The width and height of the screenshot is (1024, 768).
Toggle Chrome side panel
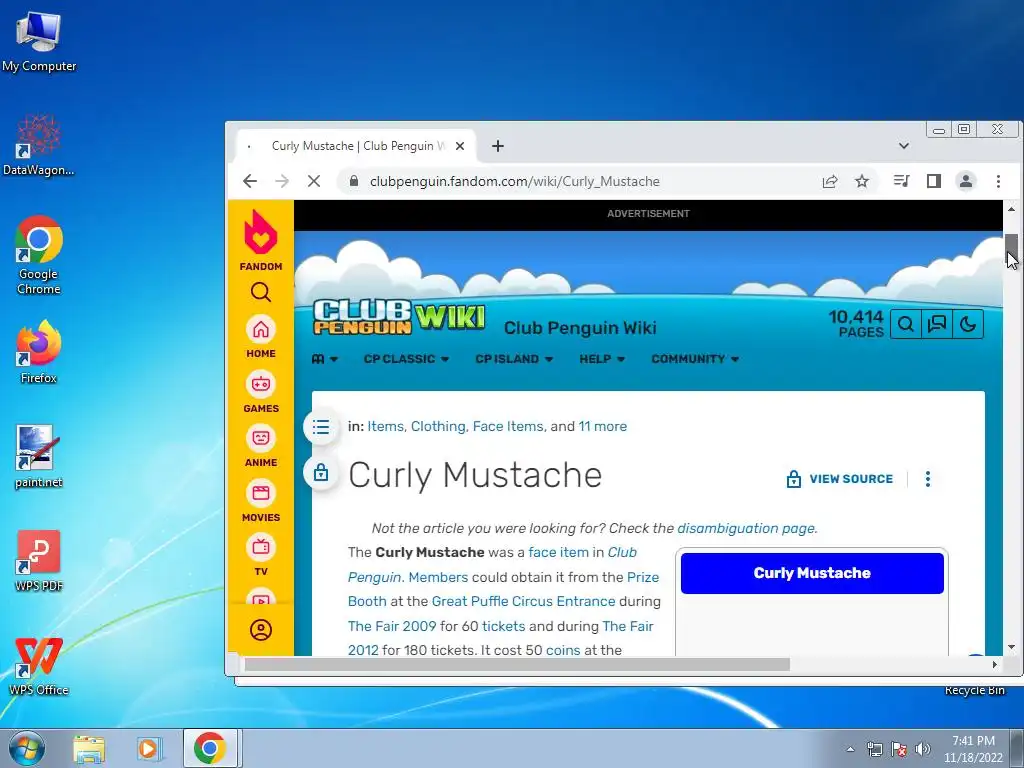[x=934, y=181]
